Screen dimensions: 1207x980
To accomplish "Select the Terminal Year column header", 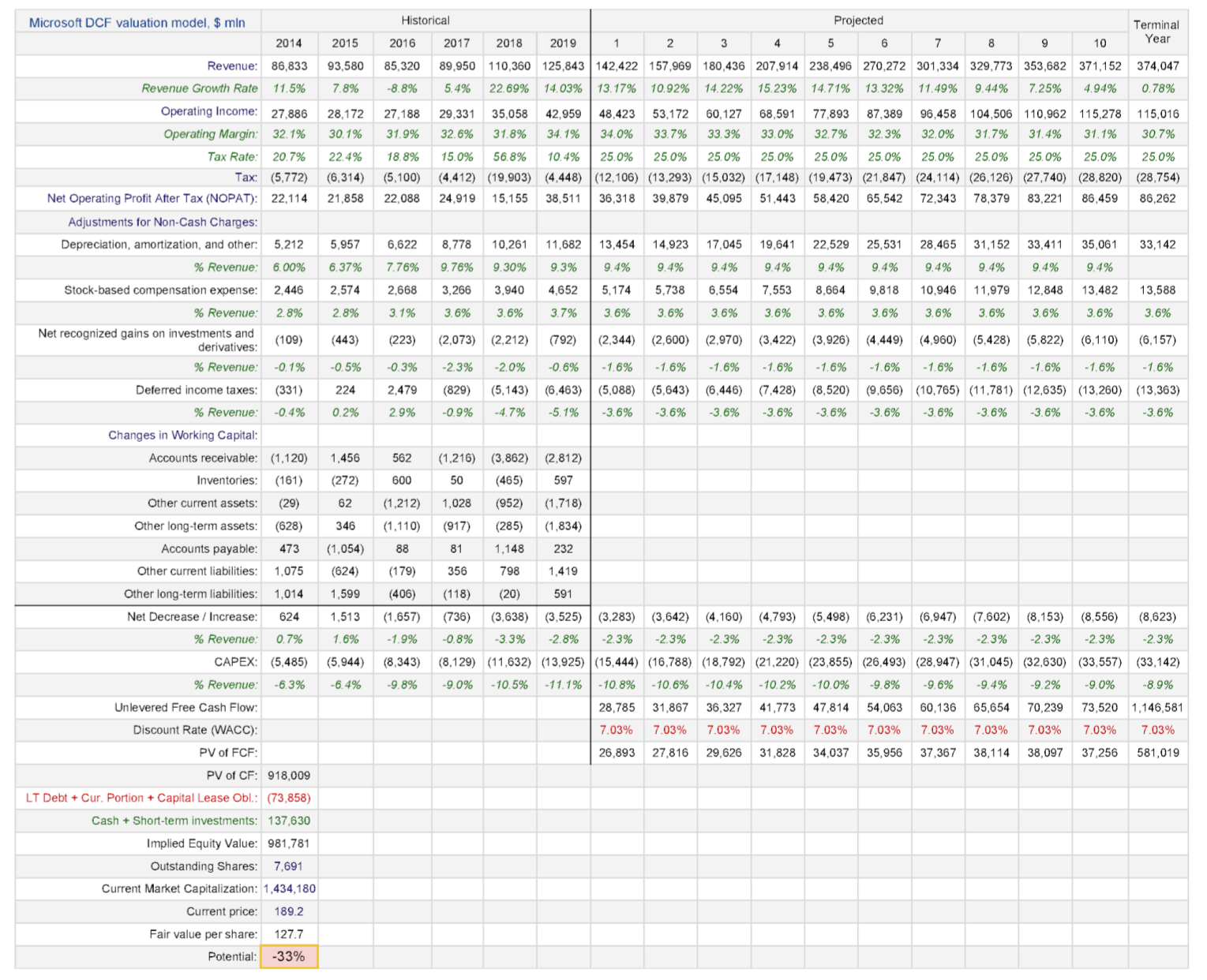I will pyautogui.click(x=1156, y=32).
